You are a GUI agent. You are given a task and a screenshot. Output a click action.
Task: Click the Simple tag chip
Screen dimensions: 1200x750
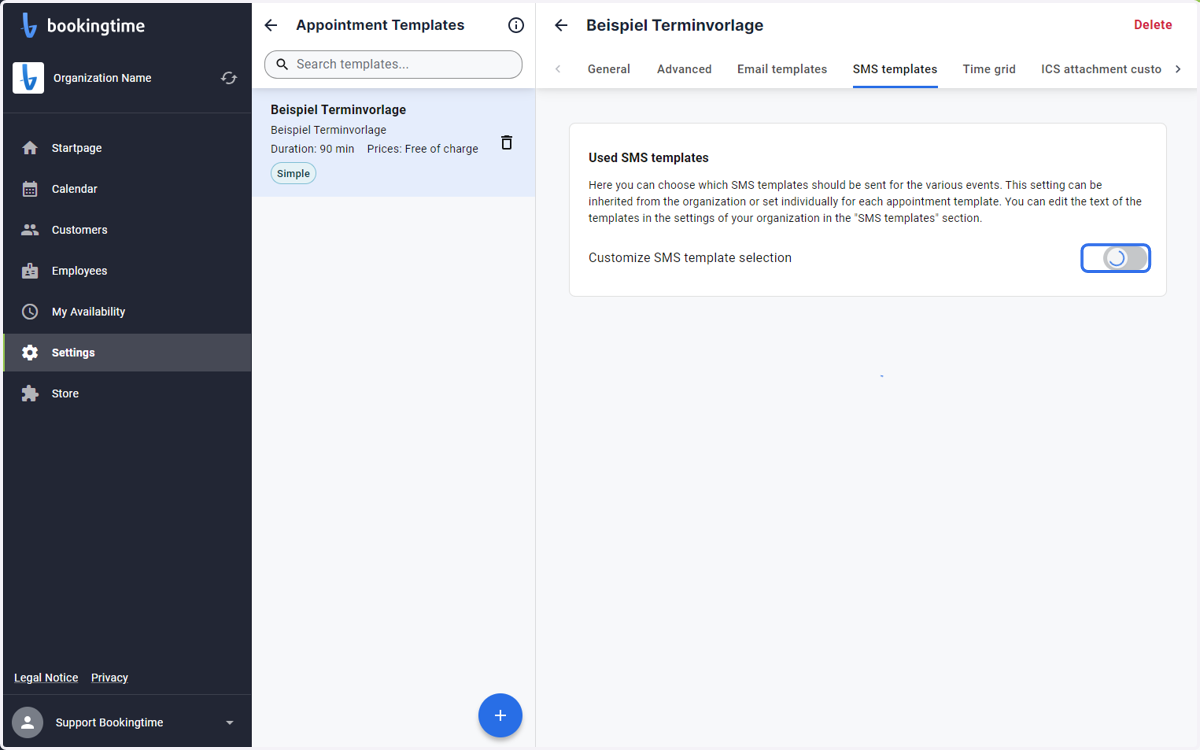[x=293, y=173]
